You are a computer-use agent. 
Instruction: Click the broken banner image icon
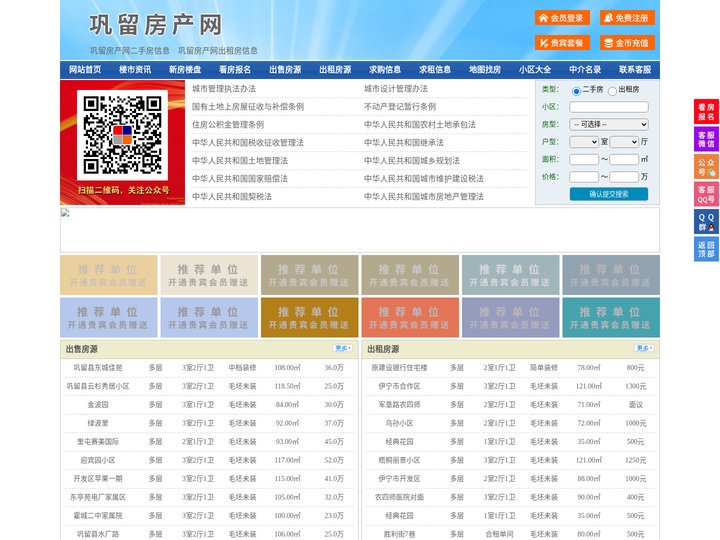[65, 213]
